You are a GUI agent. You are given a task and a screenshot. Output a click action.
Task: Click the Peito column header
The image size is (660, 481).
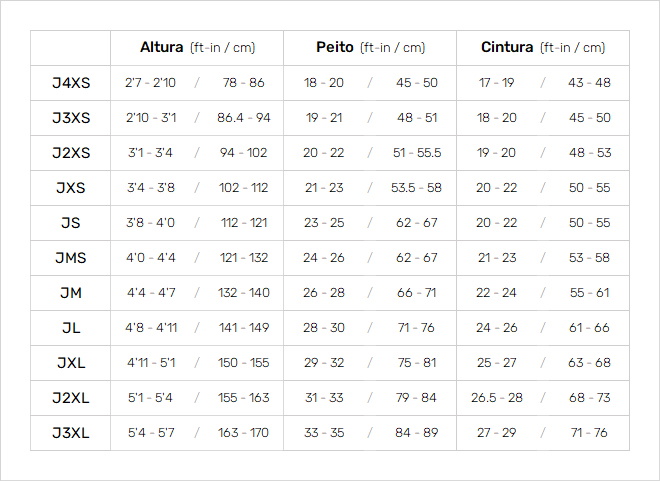point(370,47)
